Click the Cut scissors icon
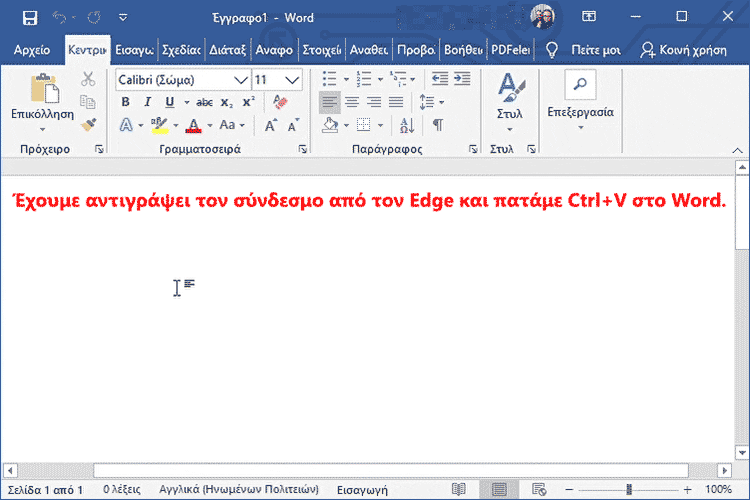The height and width of the screenshot is (500, 750). (x=88, y=79)
